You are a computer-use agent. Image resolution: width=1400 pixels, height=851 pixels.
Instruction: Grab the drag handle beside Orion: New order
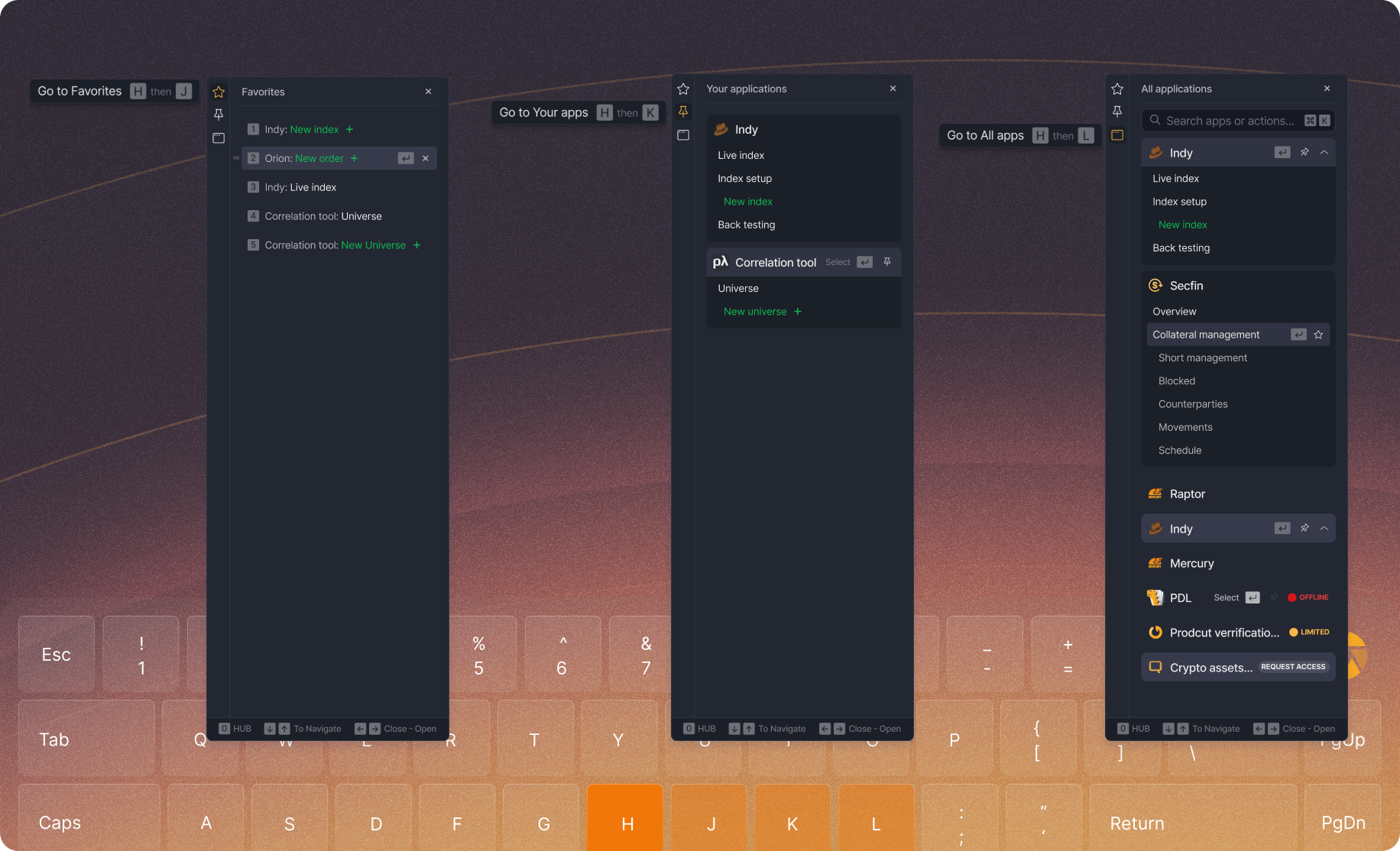(236, 158)
